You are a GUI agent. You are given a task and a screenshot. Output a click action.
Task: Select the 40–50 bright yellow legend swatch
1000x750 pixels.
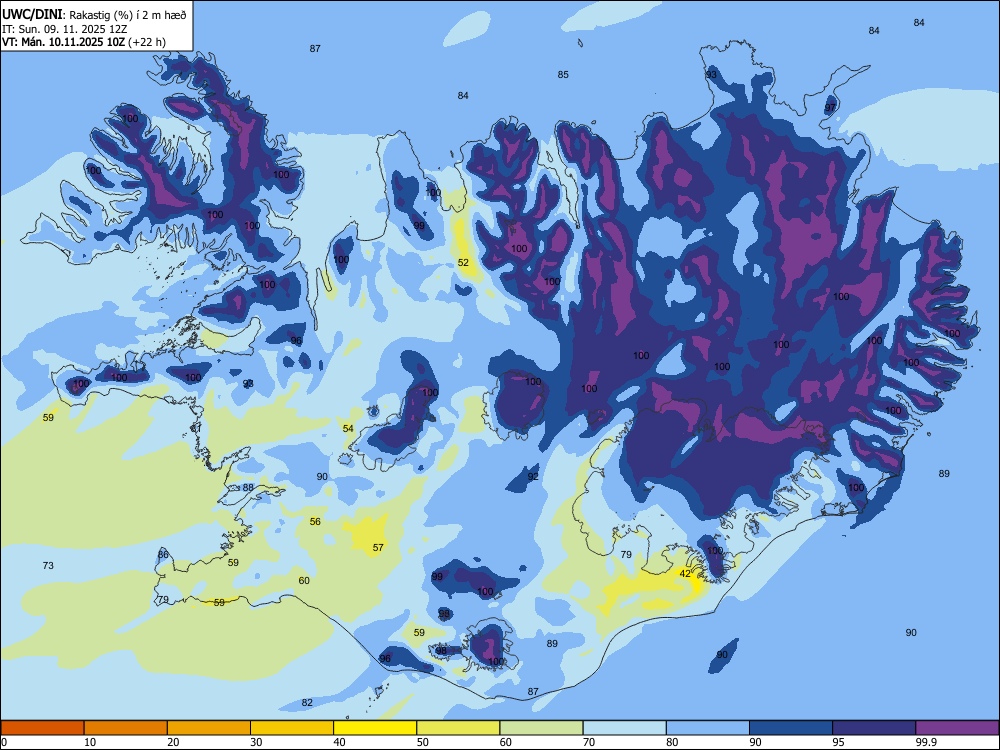click(375, 728)
